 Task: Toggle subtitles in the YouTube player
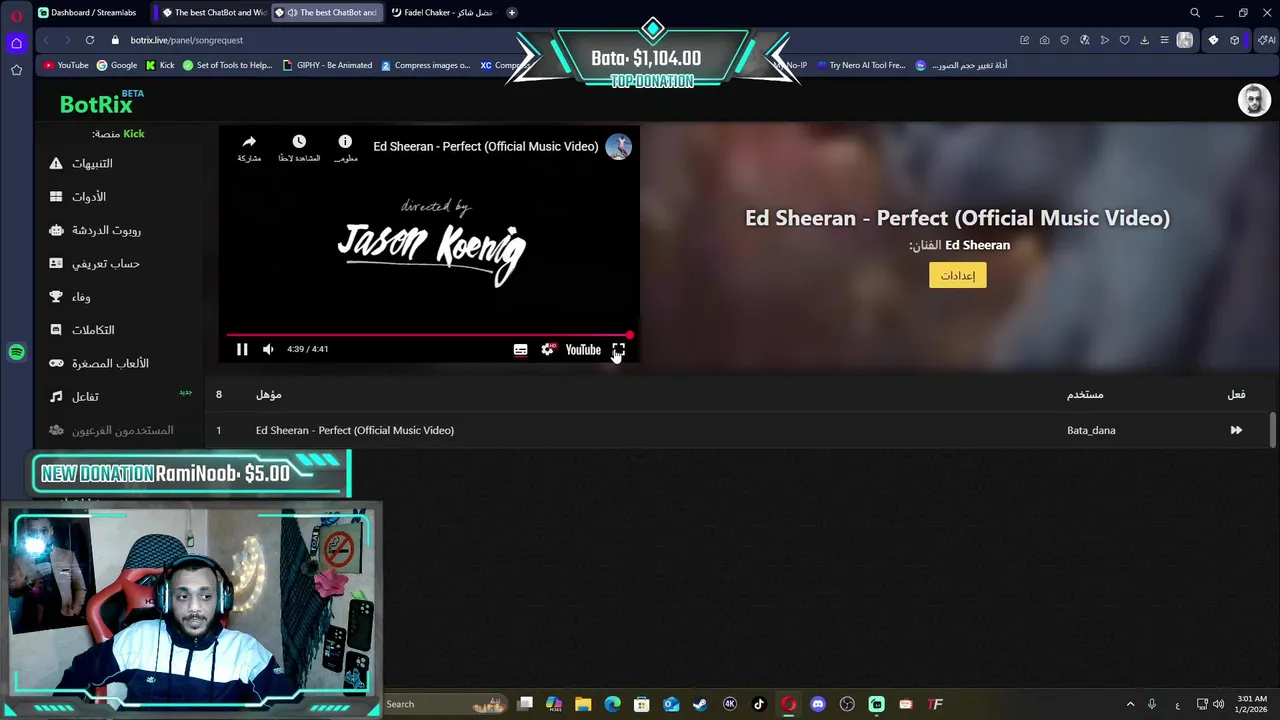point(520,350)
